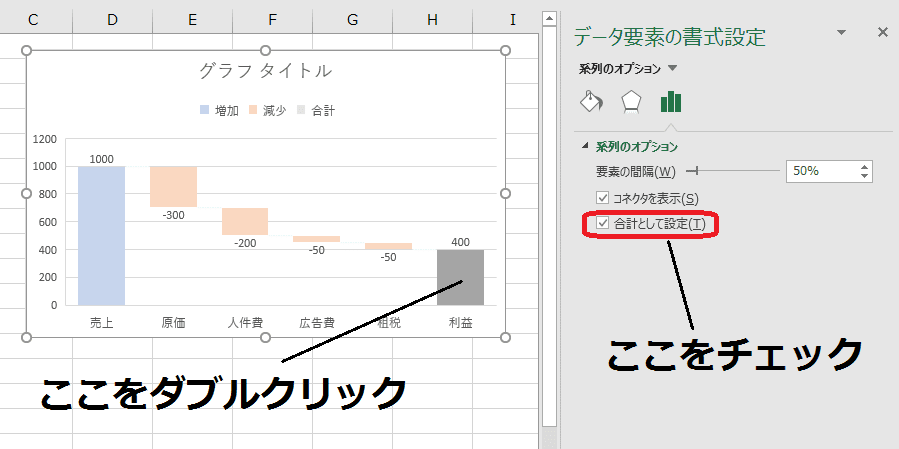The height and width of the screenshot is (449, 899).
Task: Click the 原価 category axis label
Action: pyautogui.click(x=173, y=323)
